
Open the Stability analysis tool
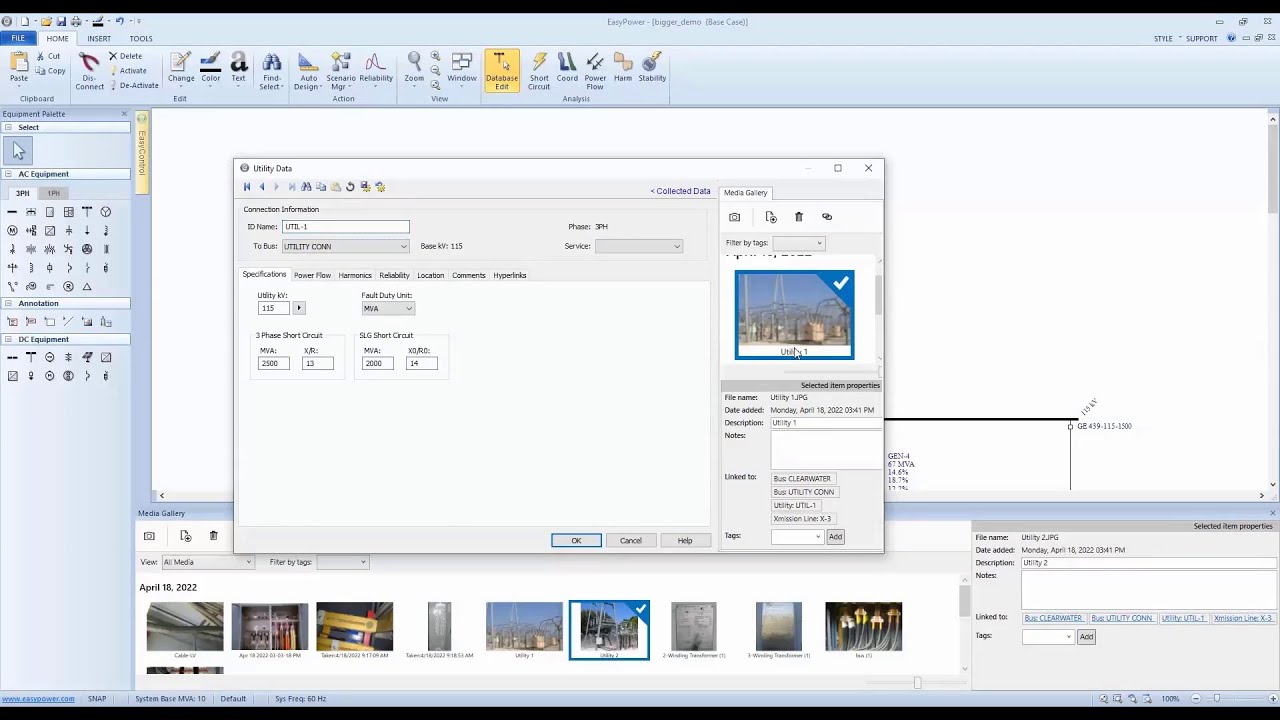pos(652,67)
